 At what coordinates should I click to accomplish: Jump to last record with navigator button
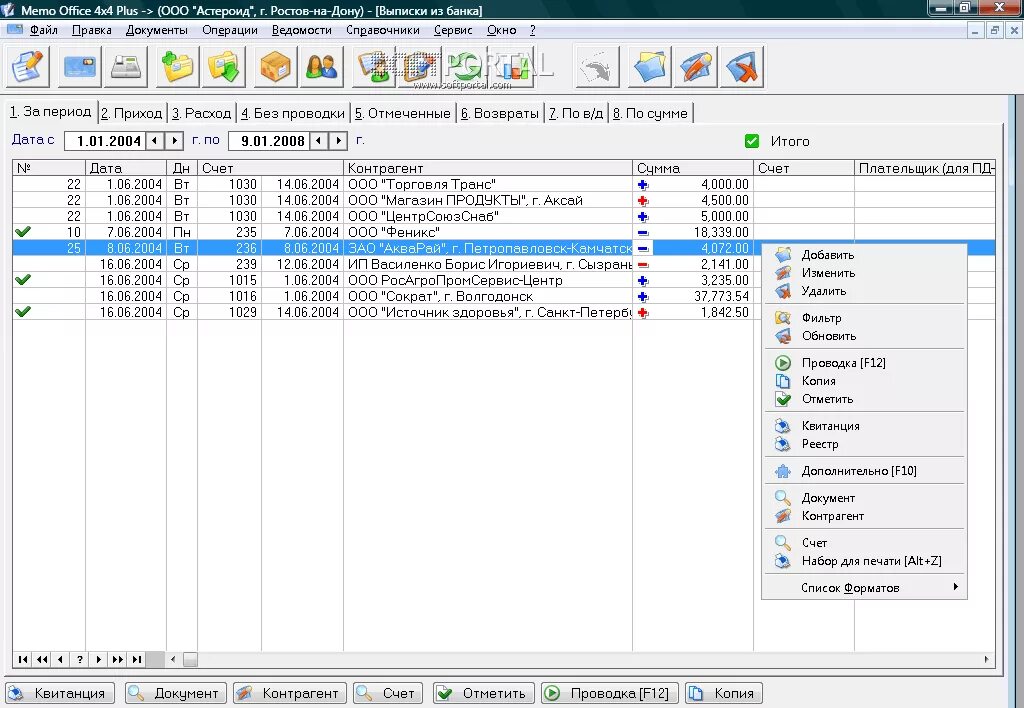[136, 659]
